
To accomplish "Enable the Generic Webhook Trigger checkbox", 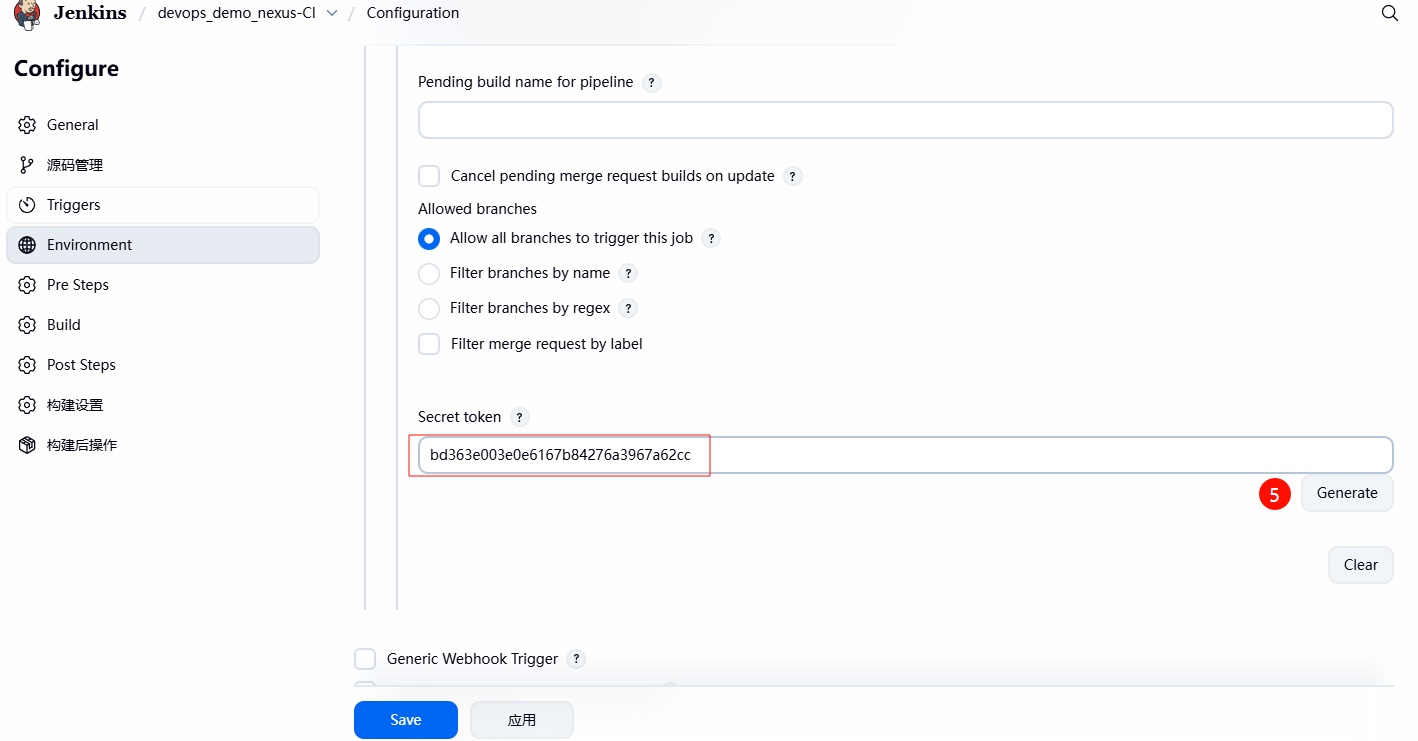I will [x=366, y=659].
